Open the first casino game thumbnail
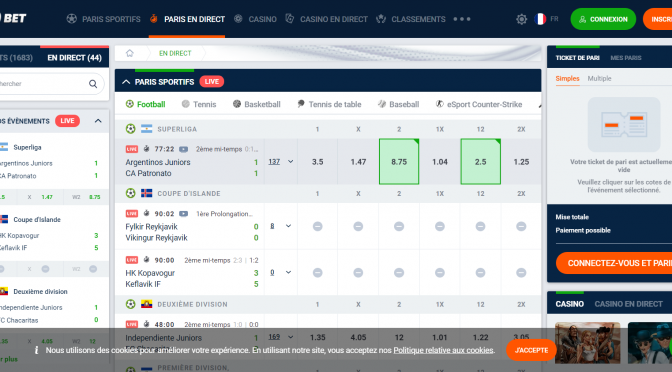 click(587, 343)
